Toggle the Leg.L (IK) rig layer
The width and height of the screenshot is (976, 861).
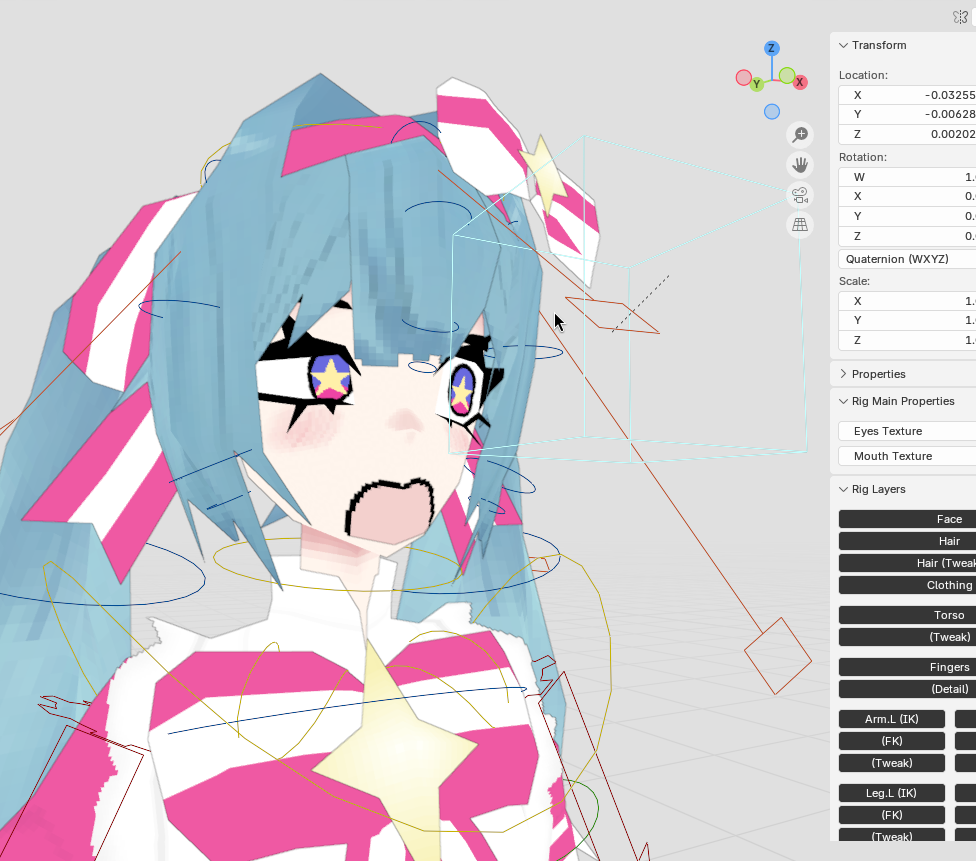pos(891,793)
